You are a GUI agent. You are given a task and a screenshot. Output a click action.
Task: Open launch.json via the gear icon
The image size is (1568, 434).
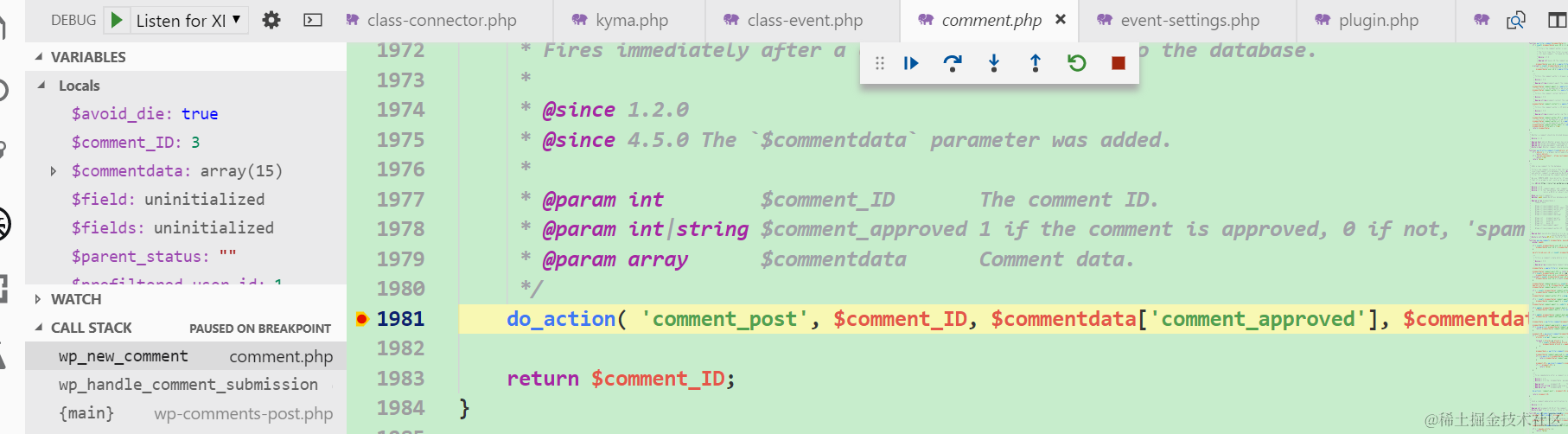coord(271,20)
